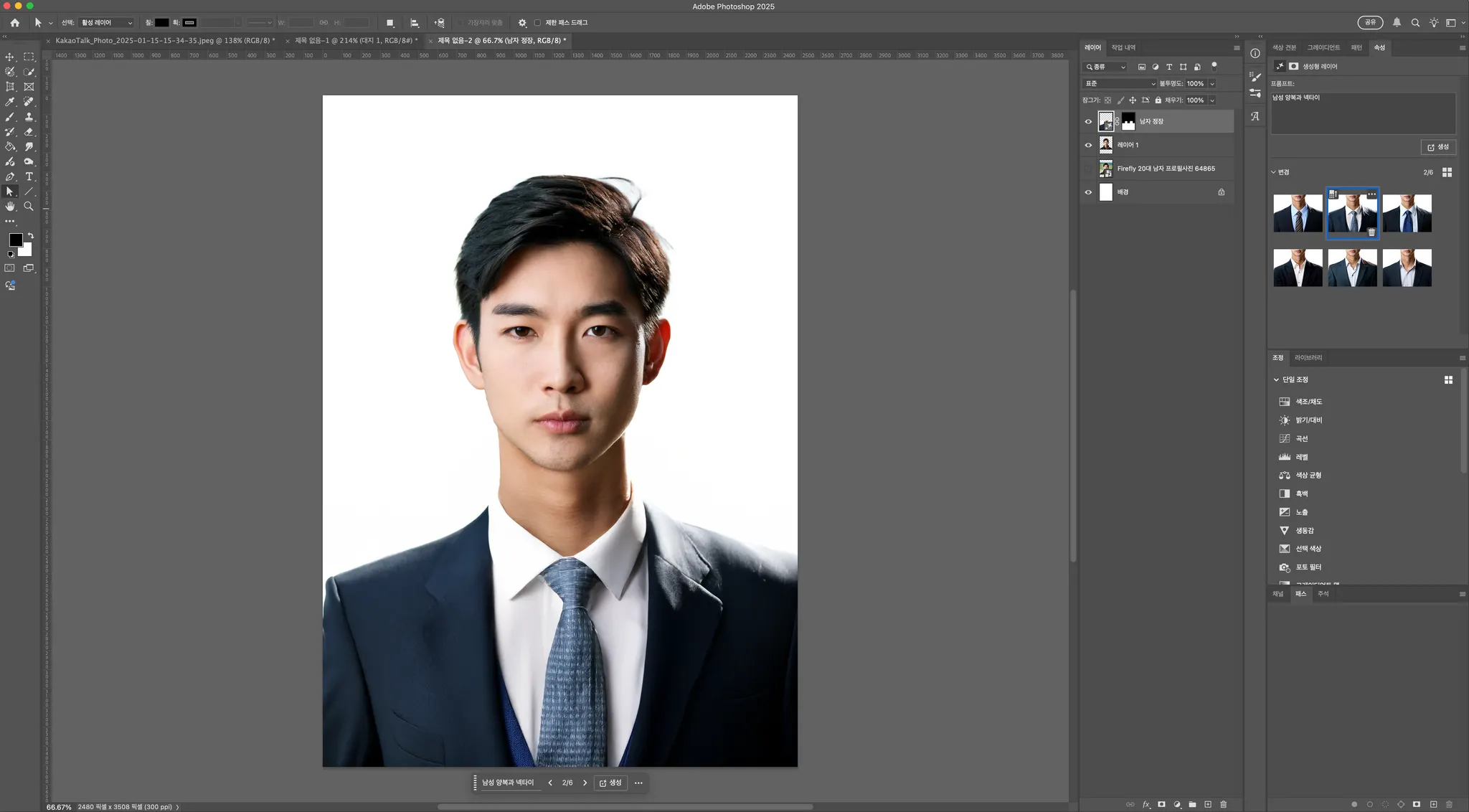The height and width of the screenshot is (812, 1469).
Task: Select the Eraser tool
Action: [x=29, y=132]
